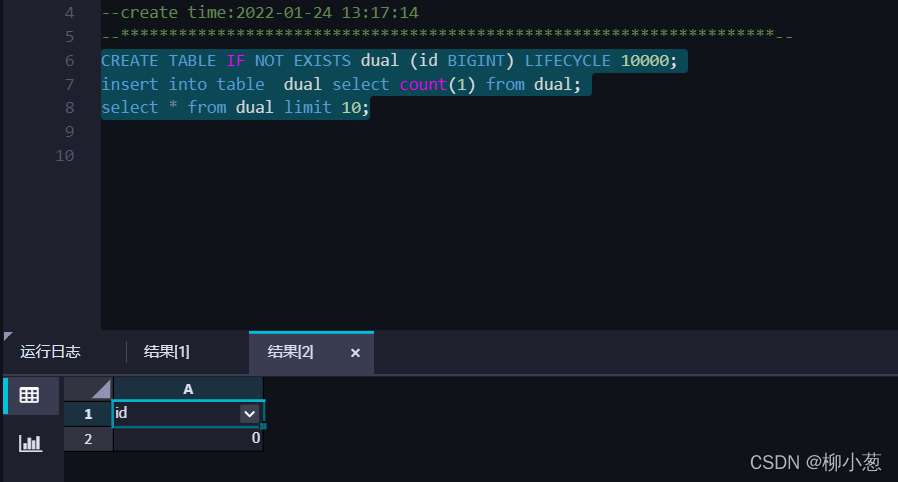Viewport: 898px width, 482px height.
Task: Switch to table grid view icon
Action: [x=29, y=395]
